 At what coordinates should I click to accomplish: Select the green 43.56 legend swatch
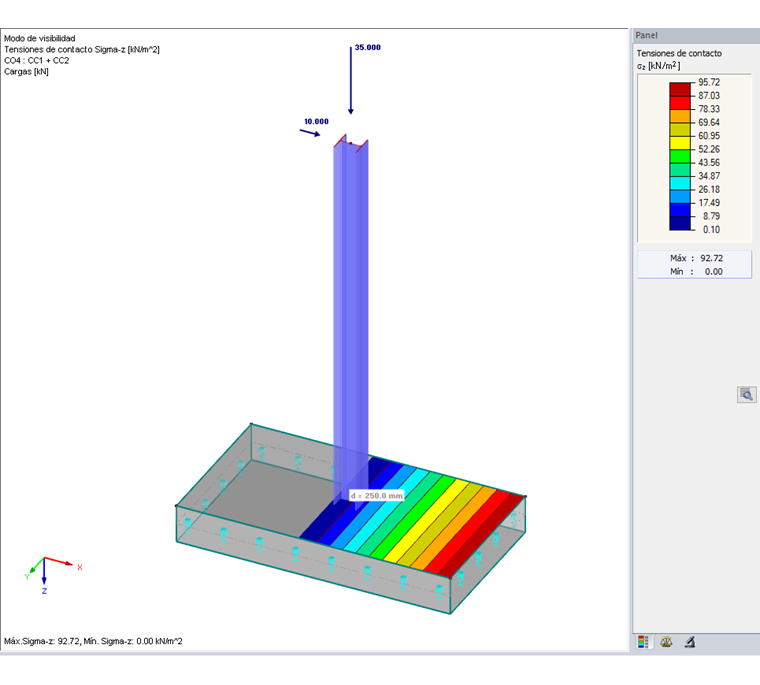[680, 156]
